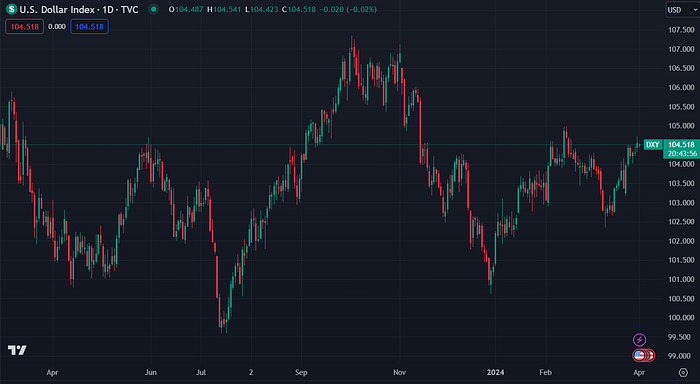This screenshot has width=700, height=384.
Task: Click the green market open status dot
Action: [x=154, y=9]
